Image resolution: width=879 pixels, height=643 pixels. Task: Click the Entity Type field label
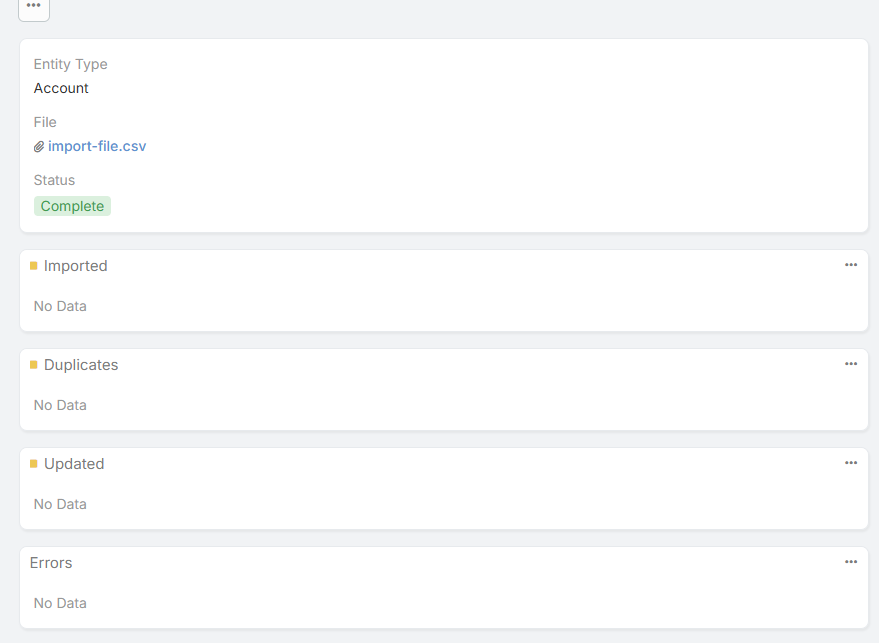point(70,64)
